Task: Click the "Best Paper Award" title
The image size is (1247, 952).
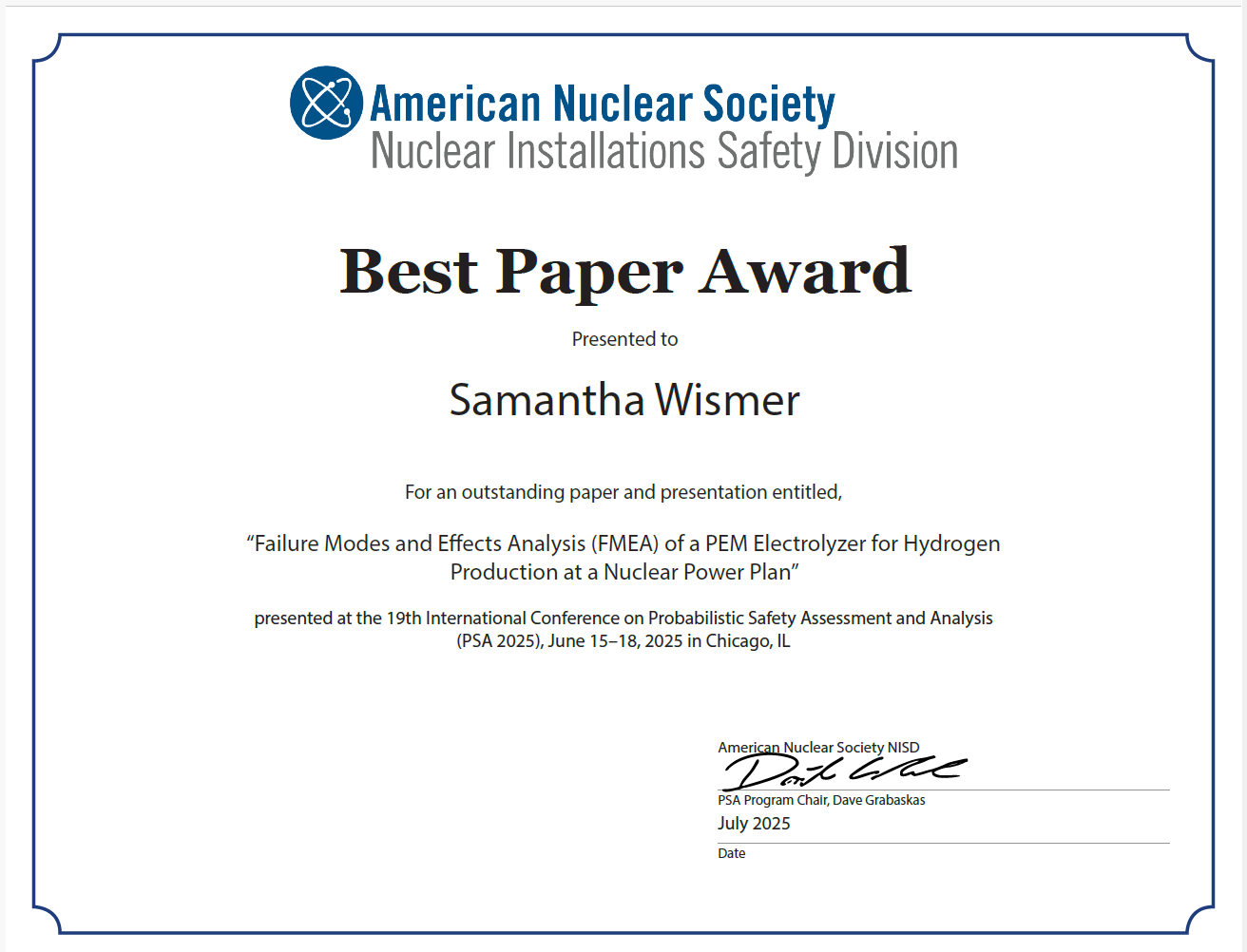Action: pos(624,272)
